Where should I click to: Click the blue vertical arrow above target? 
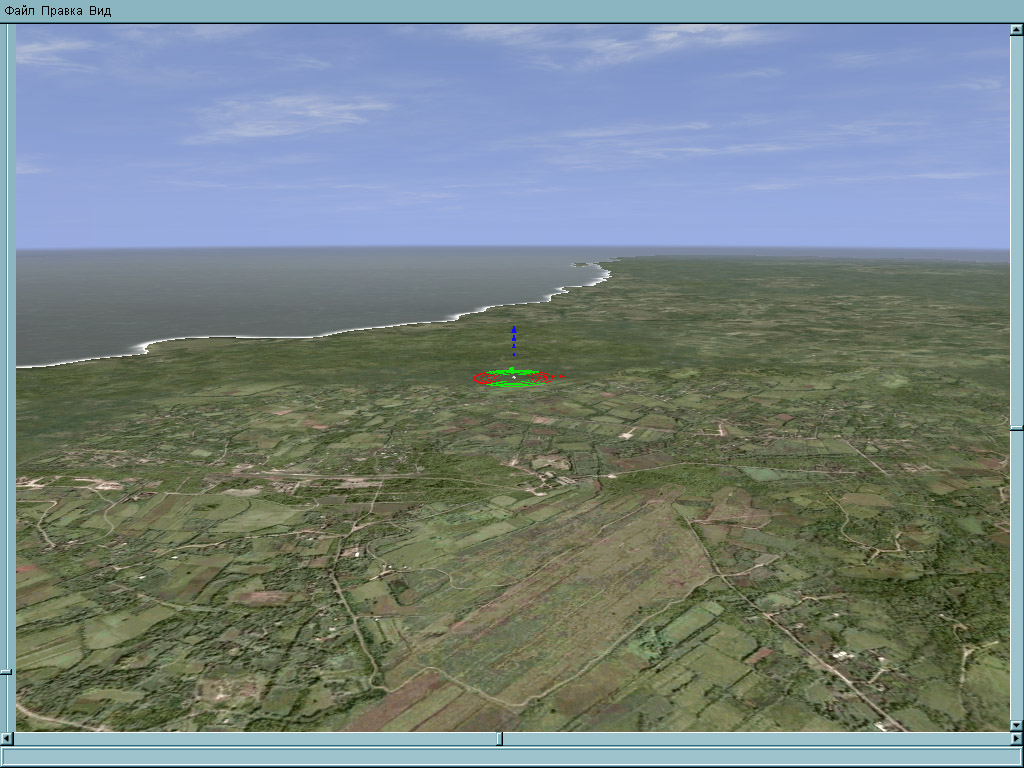[x=514, y=341]
